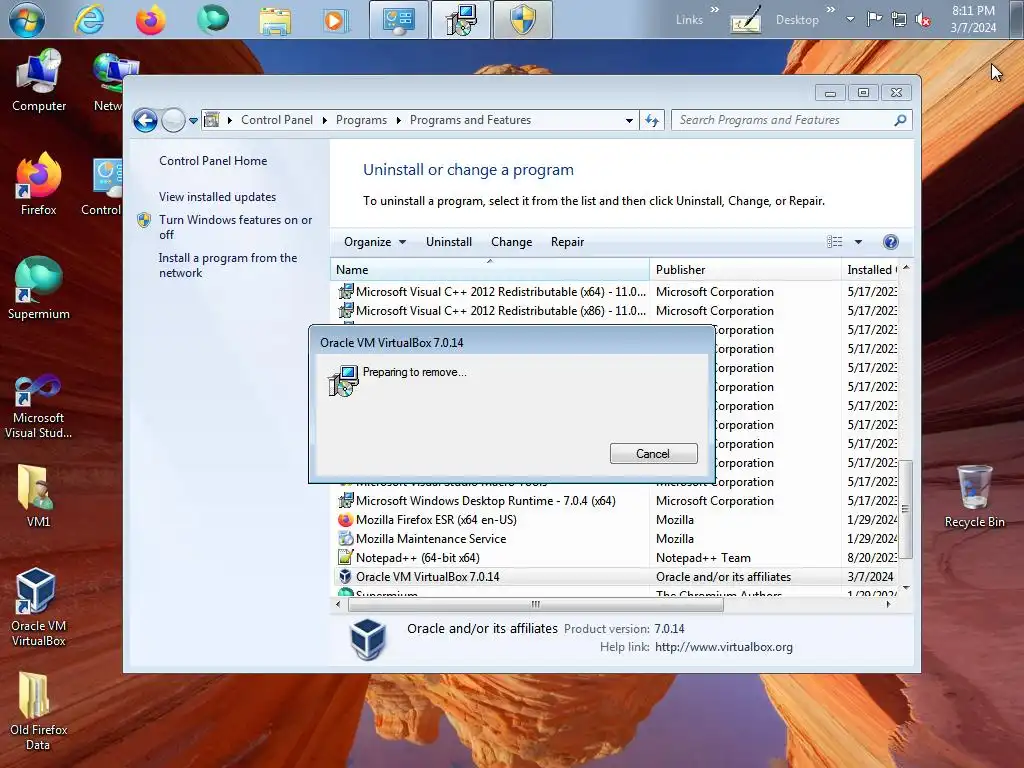Click the network tray icon
The width and height of the screenshot is (1024, 768).
click(x=899, y=20)
